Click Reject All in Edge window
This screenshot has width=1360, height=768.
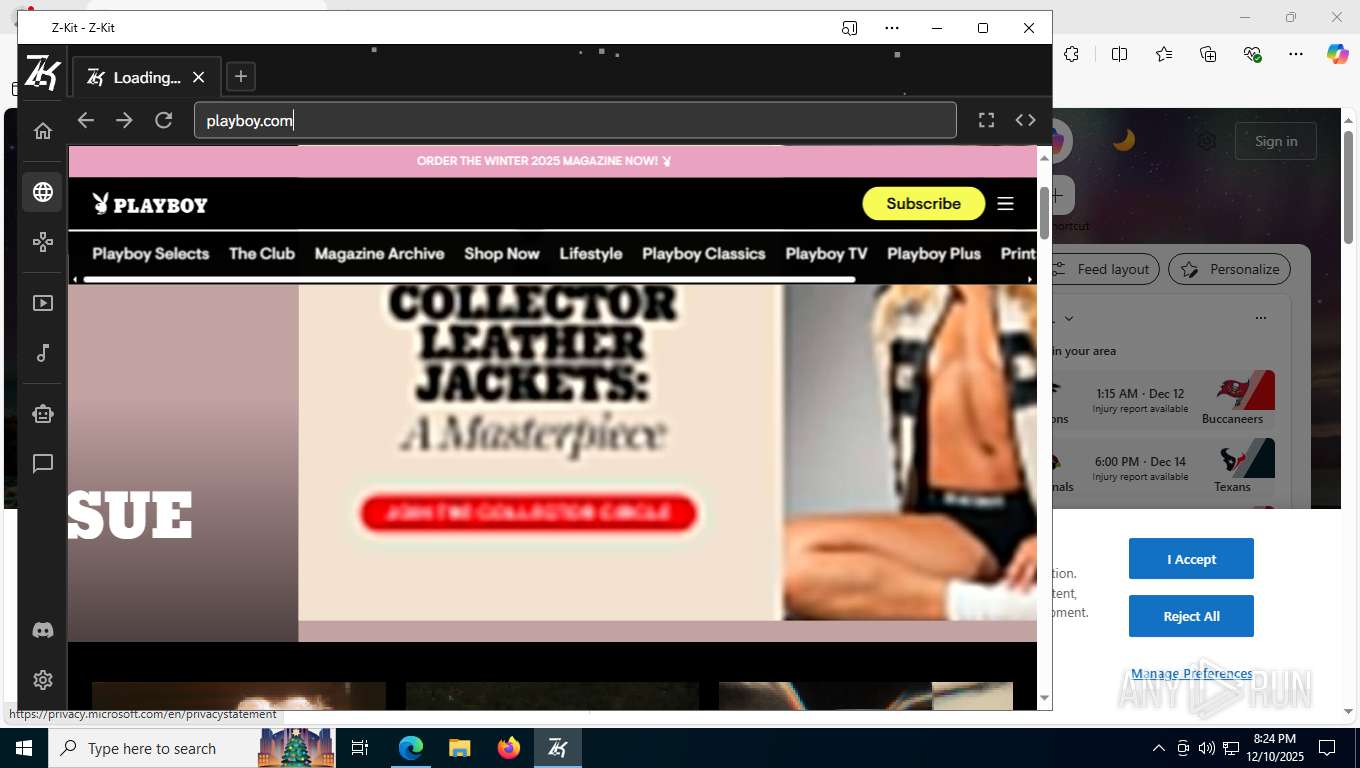[x=1191, y=616]
